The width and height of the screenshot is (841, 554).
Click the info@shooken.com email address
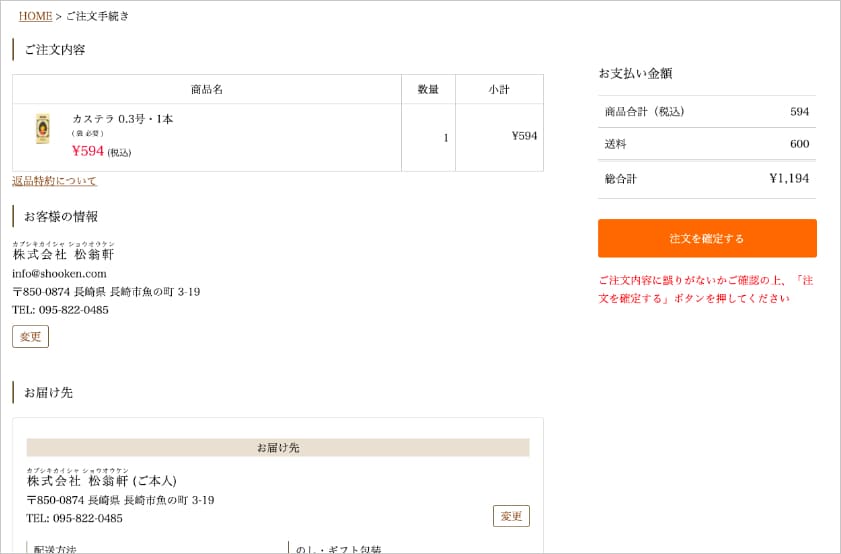60,274
